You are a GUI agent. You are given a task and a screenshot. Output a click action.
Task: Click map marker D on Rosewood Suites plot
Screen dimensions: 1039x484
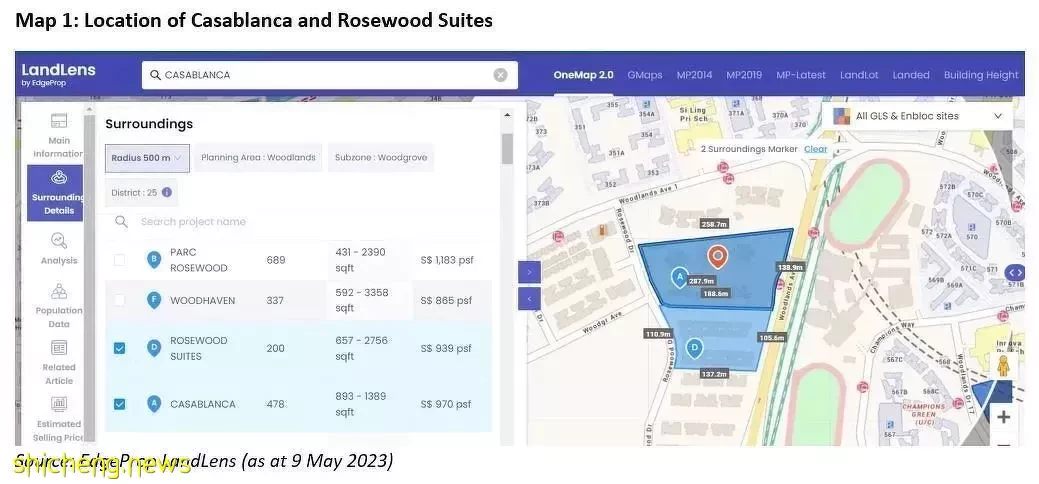(694, 347)
